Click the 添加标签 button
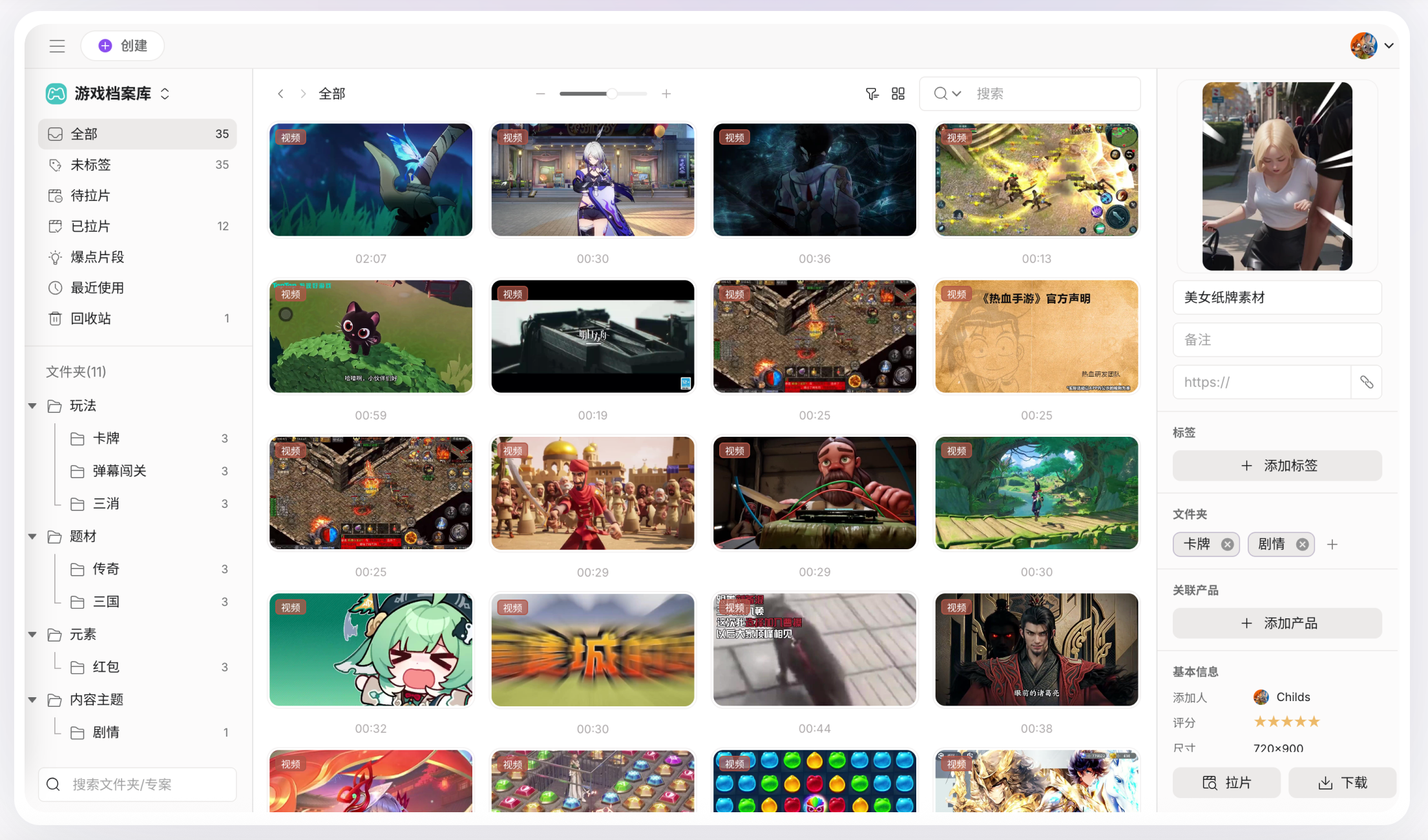The width and height of the screenshot is (1428, 840). point(1277,466)
